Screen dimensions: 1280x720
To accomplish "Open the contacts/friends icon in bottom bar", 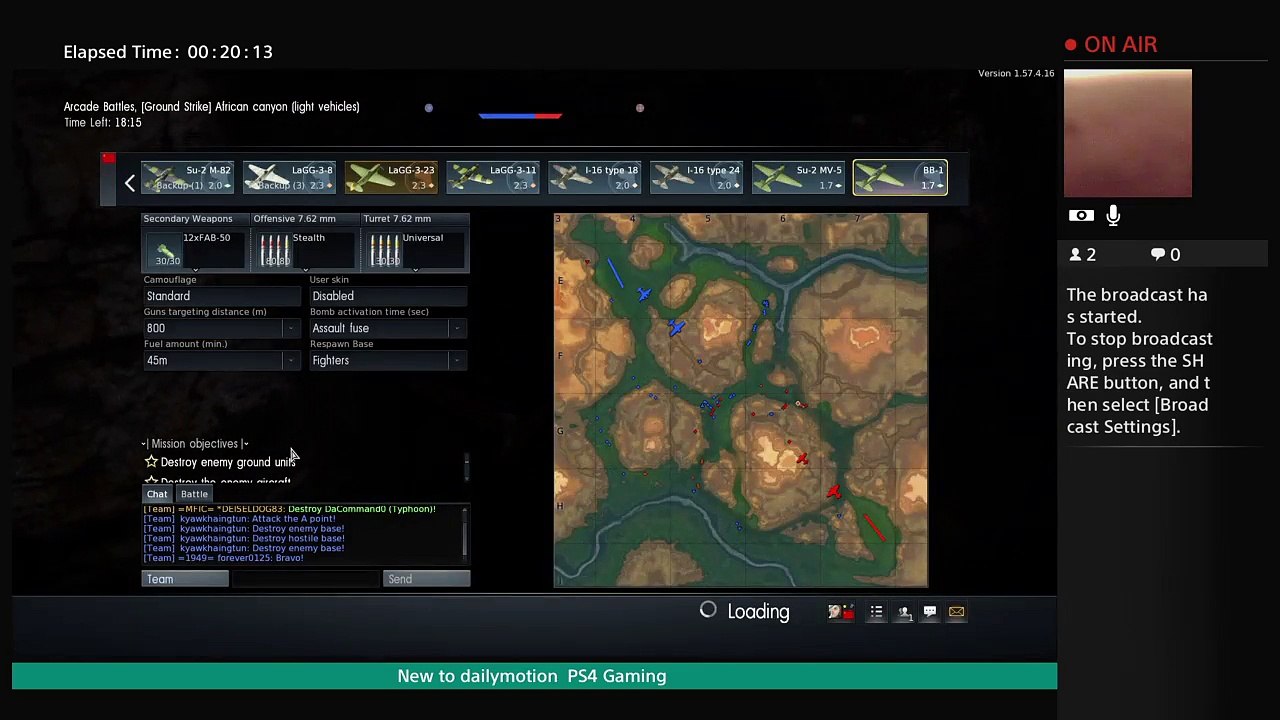I will [x=903, y=612].
